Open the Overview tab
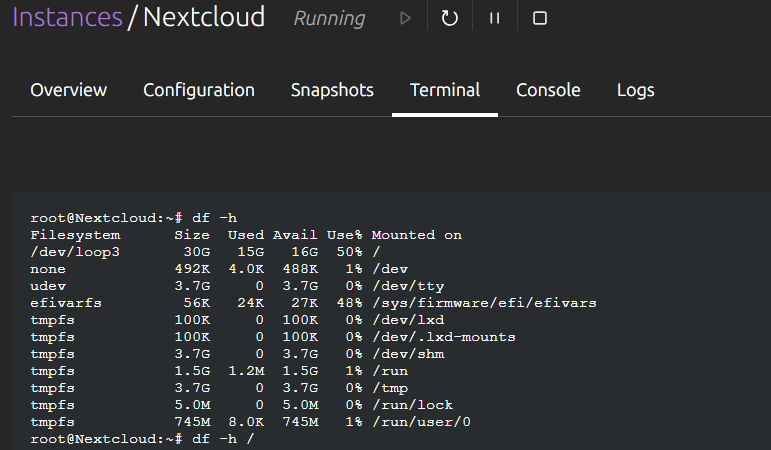Viewport: 771px width, 450px height. [68, 90]
